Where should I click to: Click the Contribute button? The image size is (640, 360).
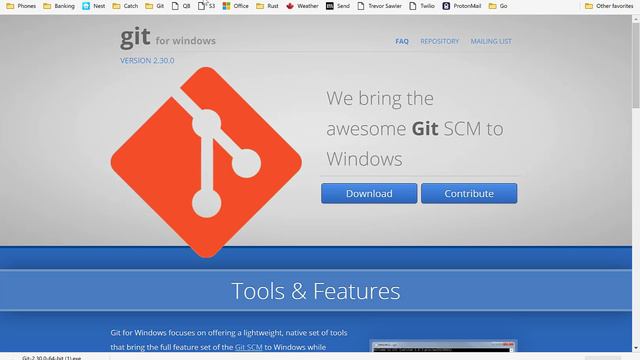pyautogui.click(x=469, y=193)
